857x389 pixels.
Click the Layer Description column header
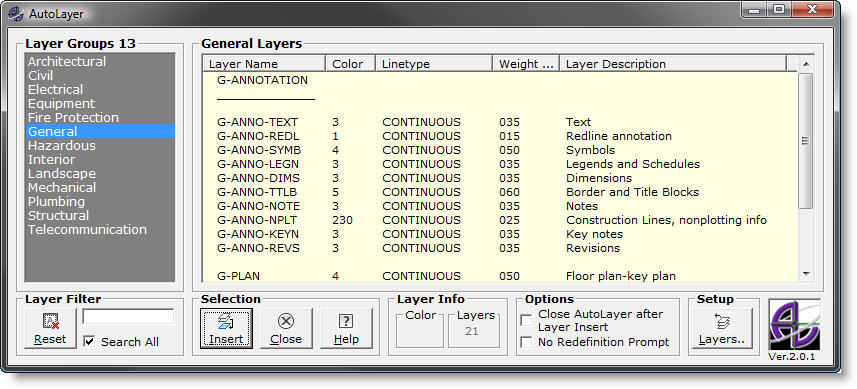coord(673,63)
